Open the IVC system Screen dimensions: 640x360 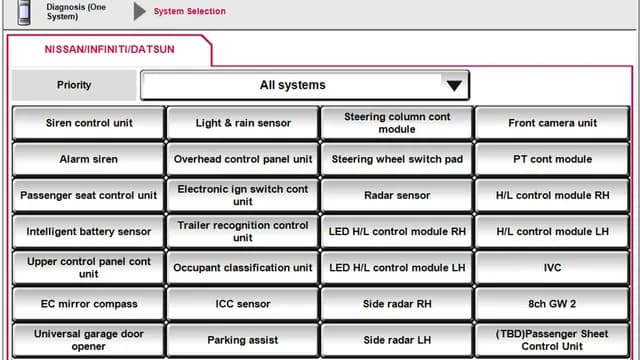(552, 268)
